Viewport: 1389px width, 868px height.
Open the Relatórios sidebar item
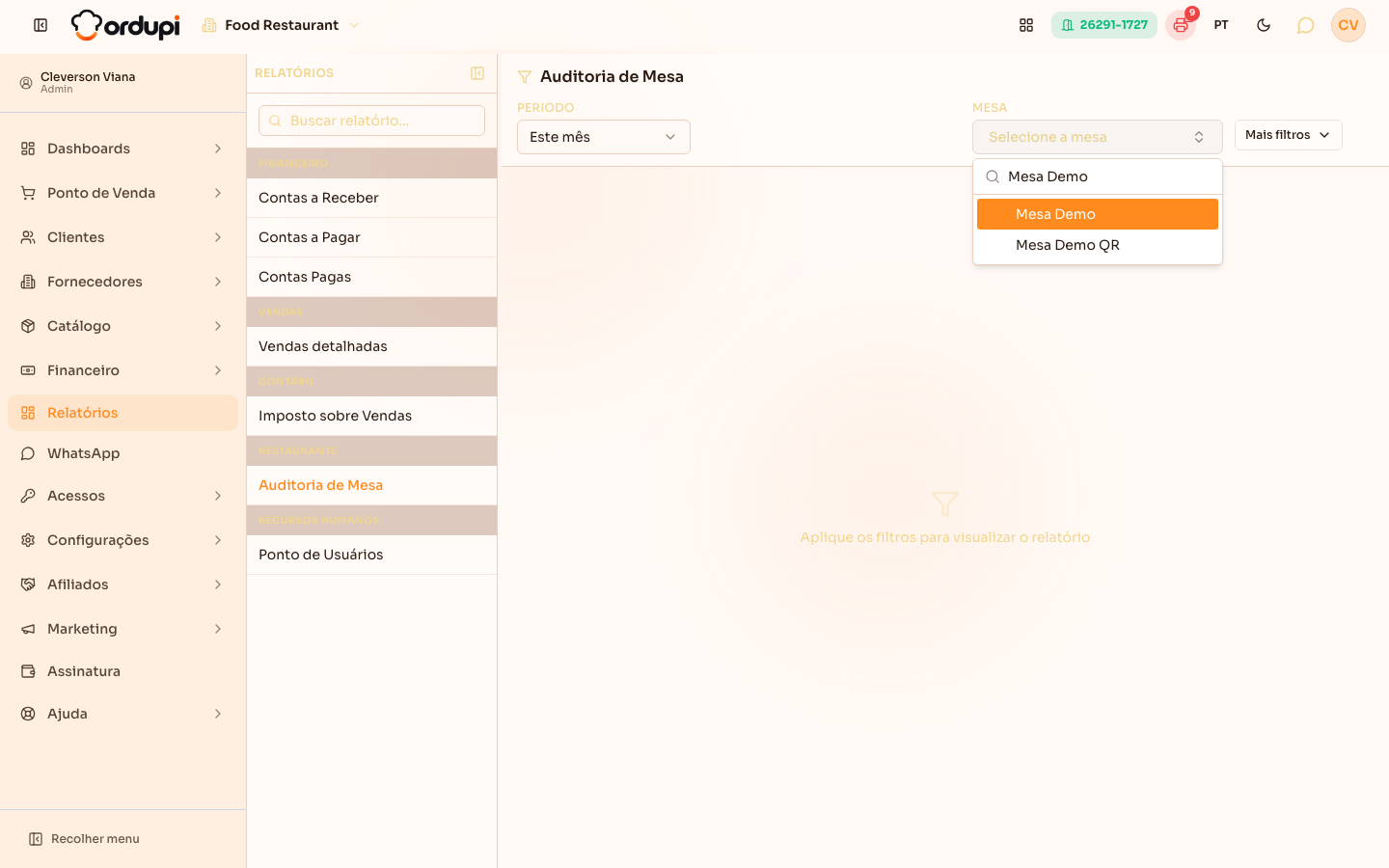click(123, 413)
